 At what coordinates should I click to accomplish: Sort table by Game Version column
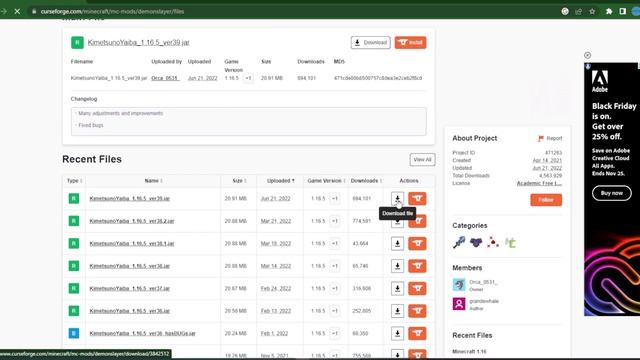click(327, 181)
